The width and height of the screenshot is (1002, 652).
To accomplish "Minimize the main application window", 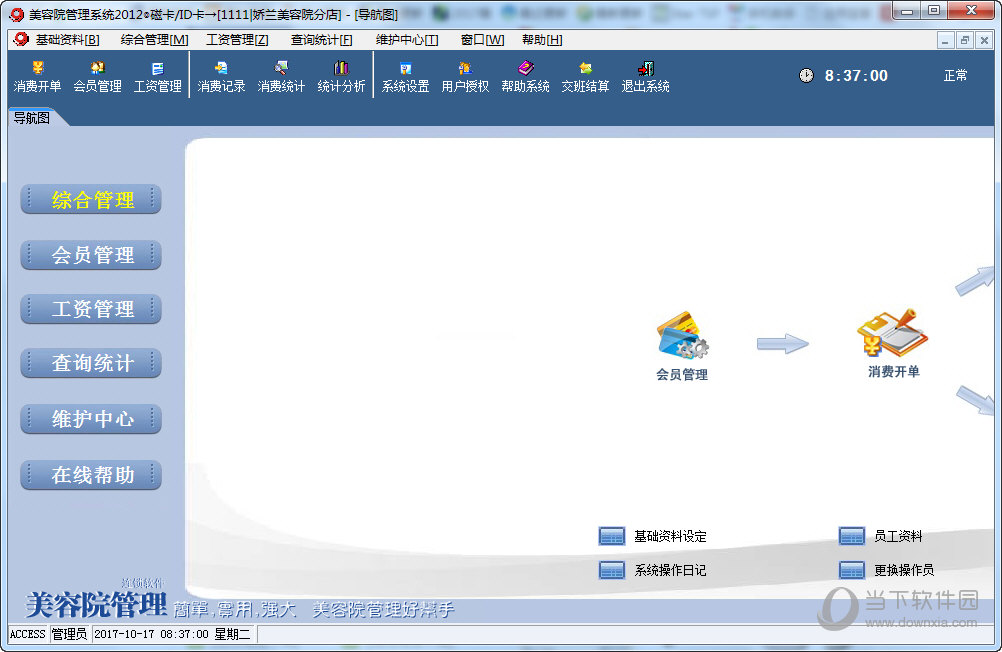I will (x=907, y=10).
